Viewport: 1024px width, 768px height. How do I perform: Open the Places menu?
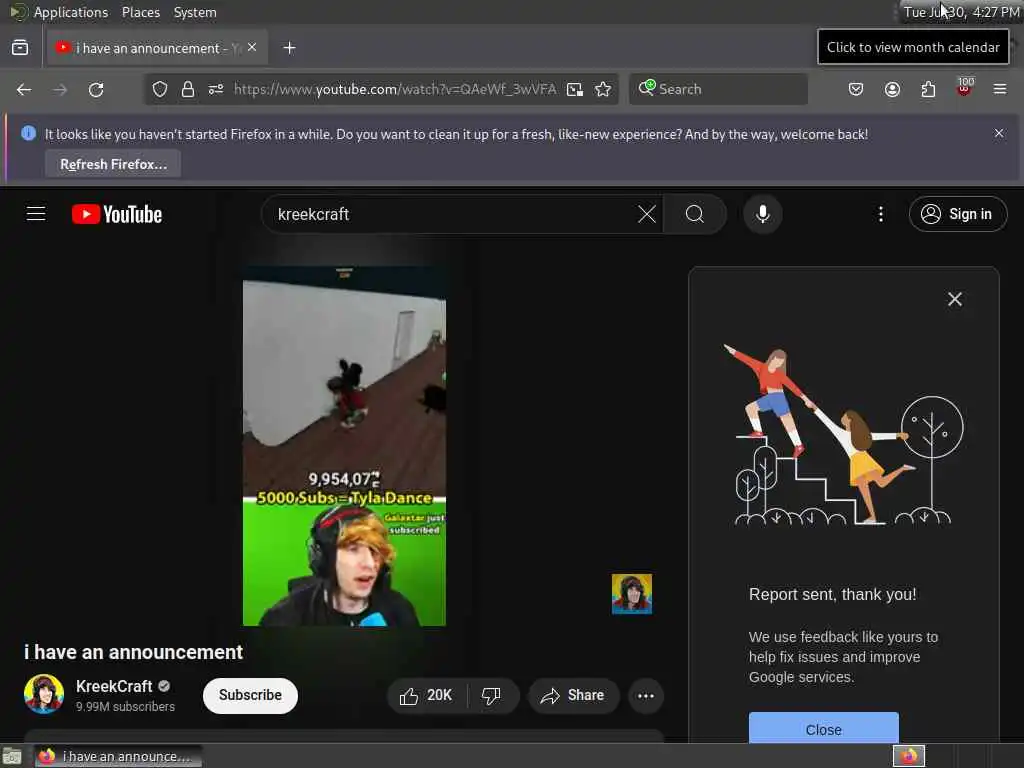[141, 12]
